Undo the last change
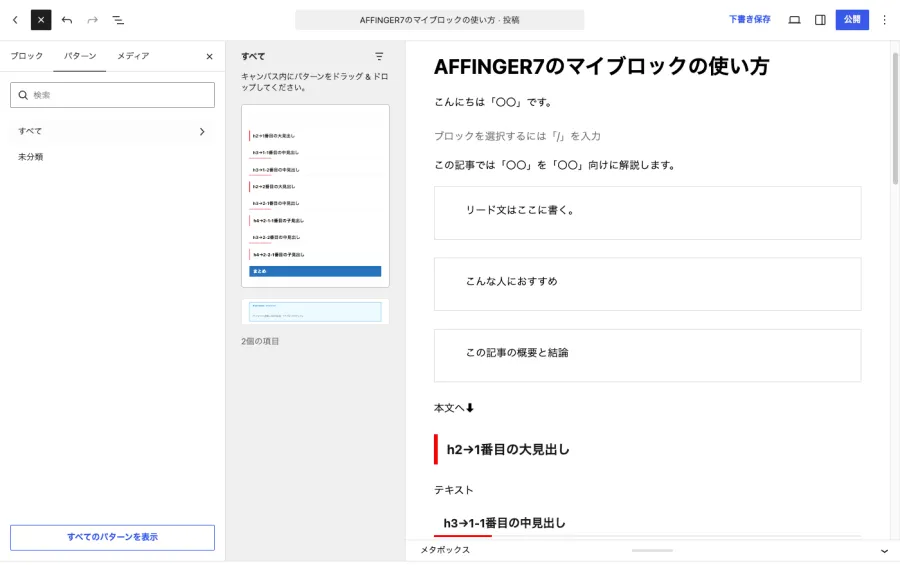 (x=67, y=20)
